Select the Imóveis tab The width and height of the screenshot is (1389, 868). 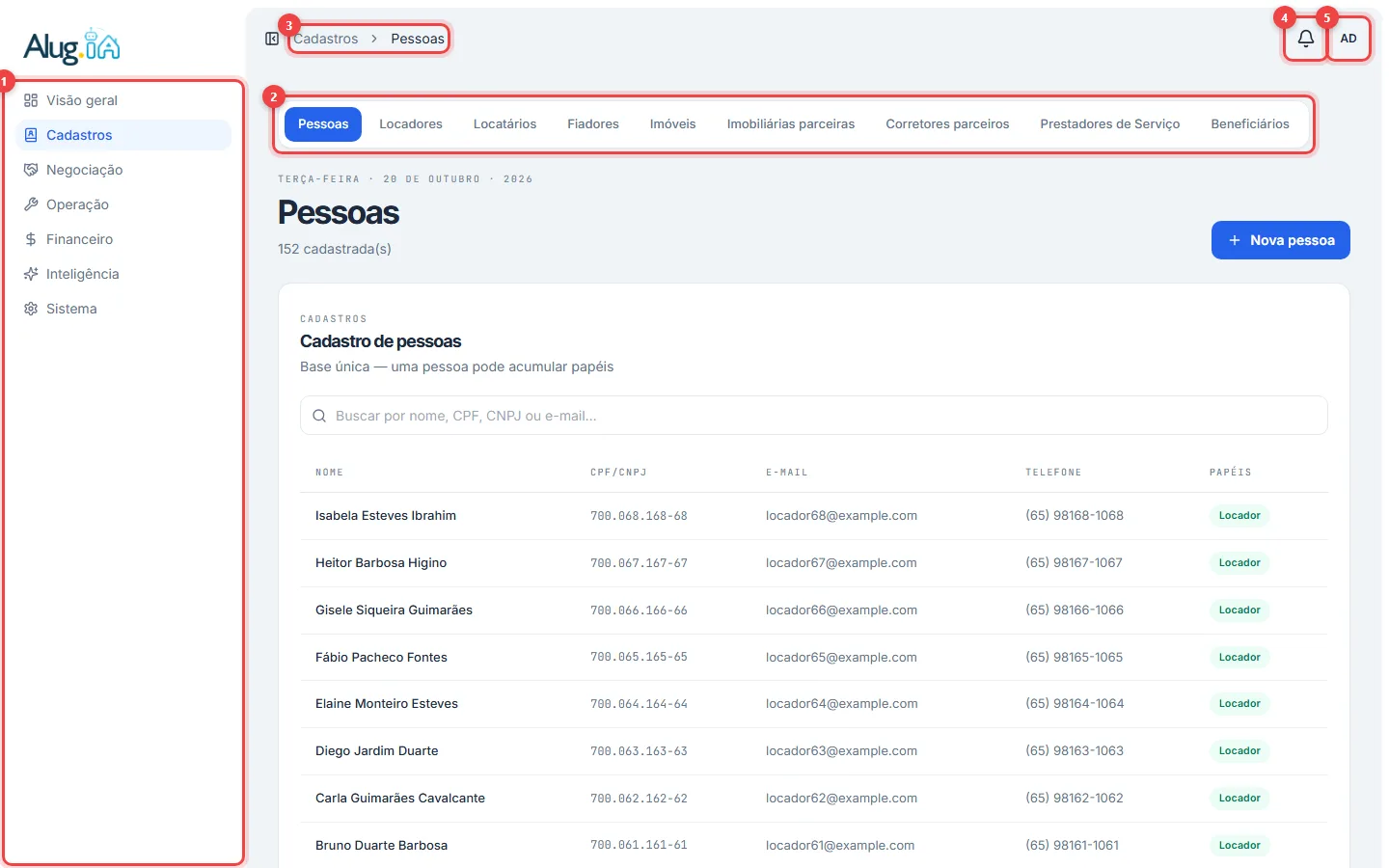click(x=673, y=124)
